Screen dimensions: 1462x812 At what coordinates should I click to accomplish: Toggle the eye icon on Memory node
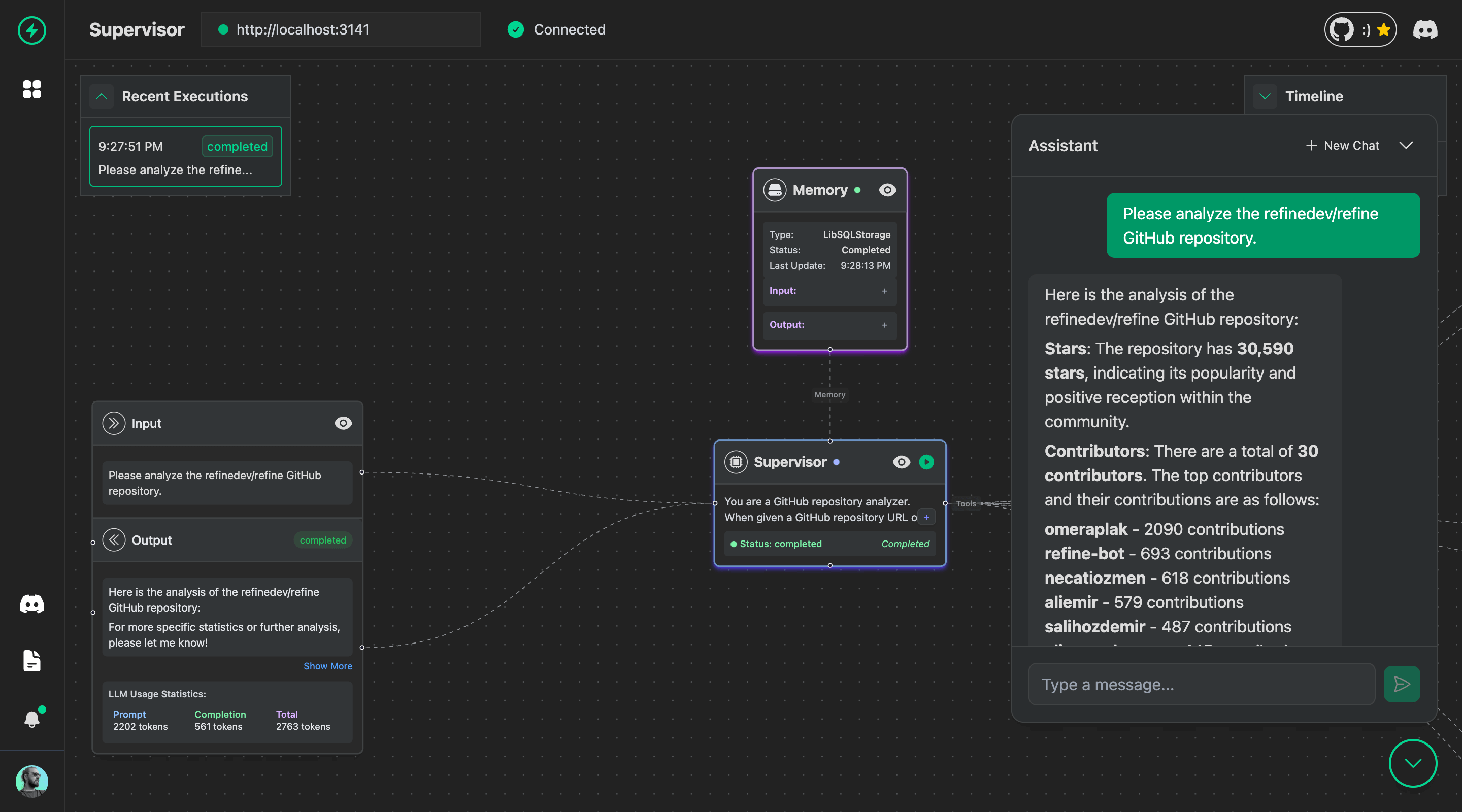(x=887, y=190)
